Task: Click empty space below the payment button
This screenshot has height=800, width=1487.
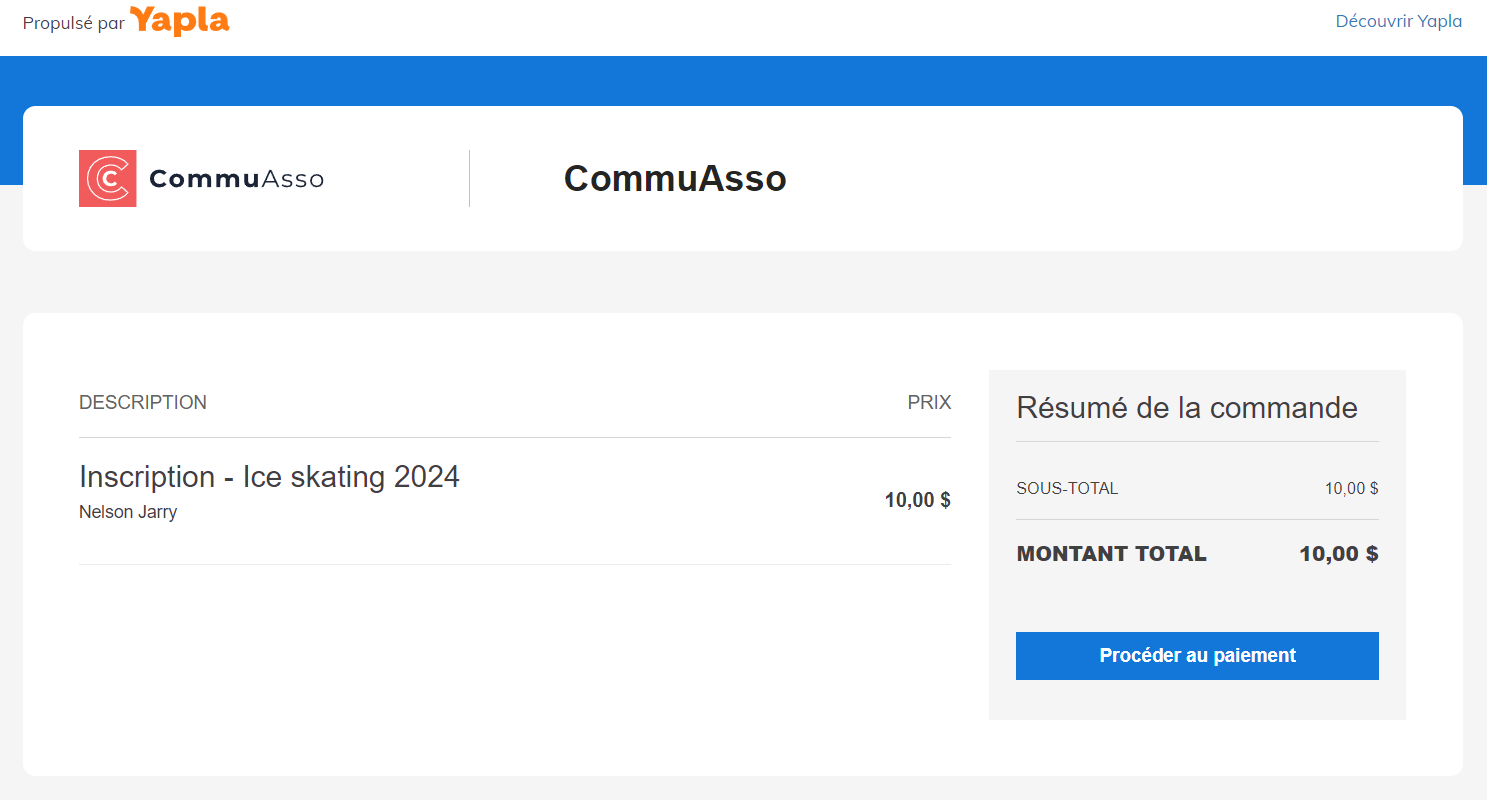Action: 1197,700
